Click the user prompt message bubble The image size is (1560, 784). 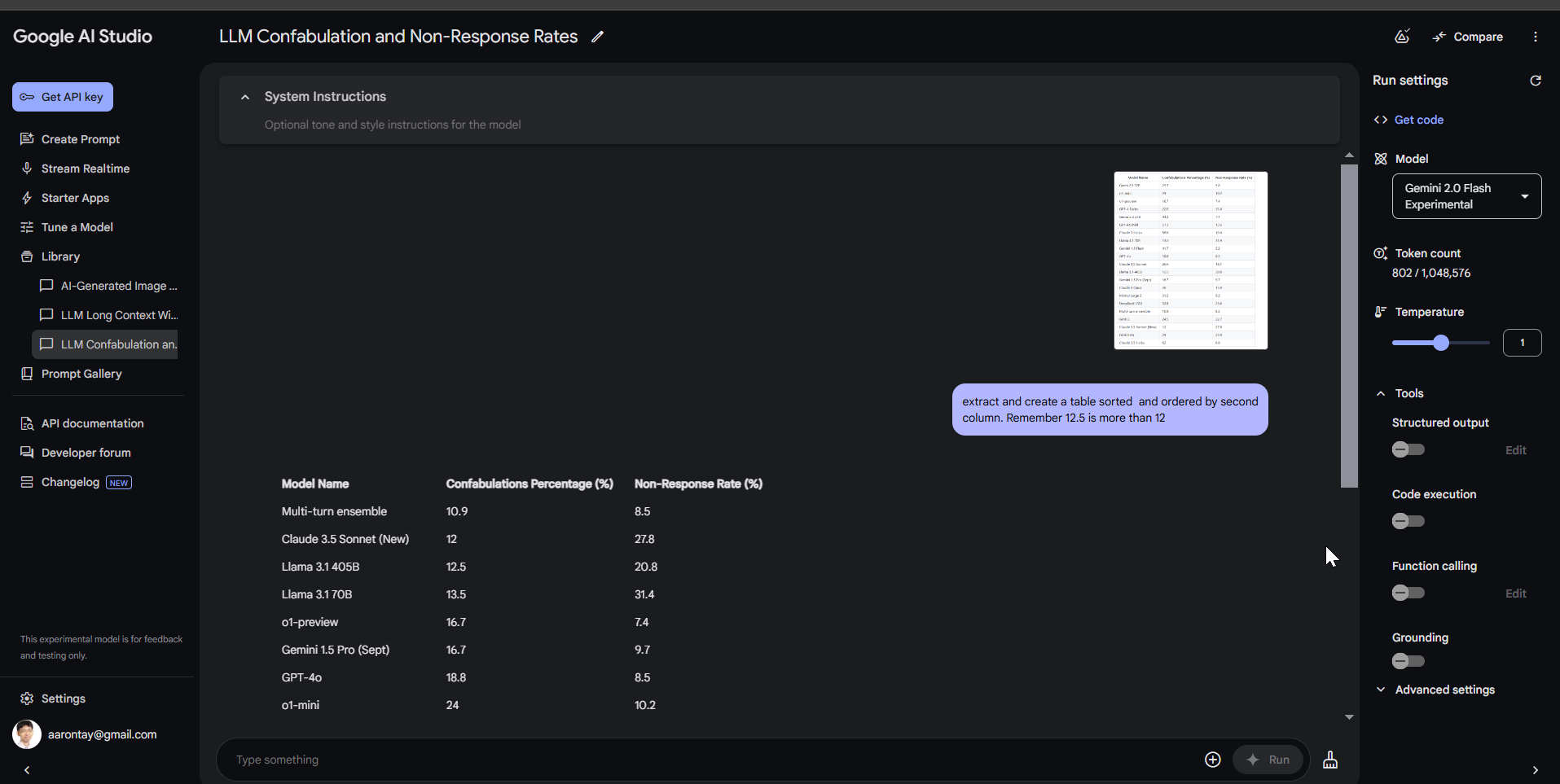pos(1110,410)
